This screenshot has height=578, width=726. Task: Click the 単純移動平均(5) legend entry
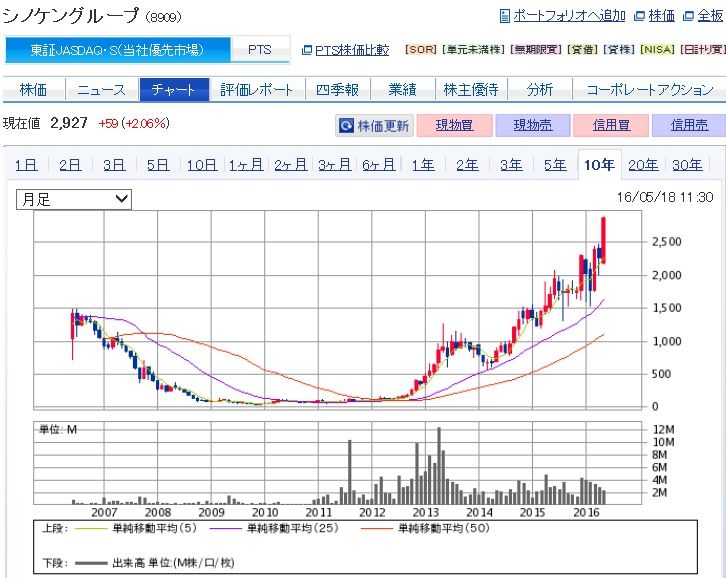[135, 528]
